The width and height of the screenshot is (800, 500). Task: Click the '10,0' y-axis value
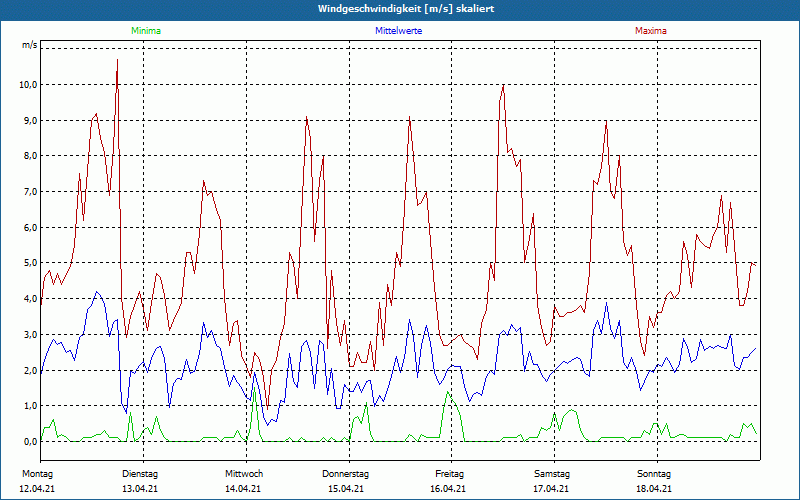tap(28, 85)
